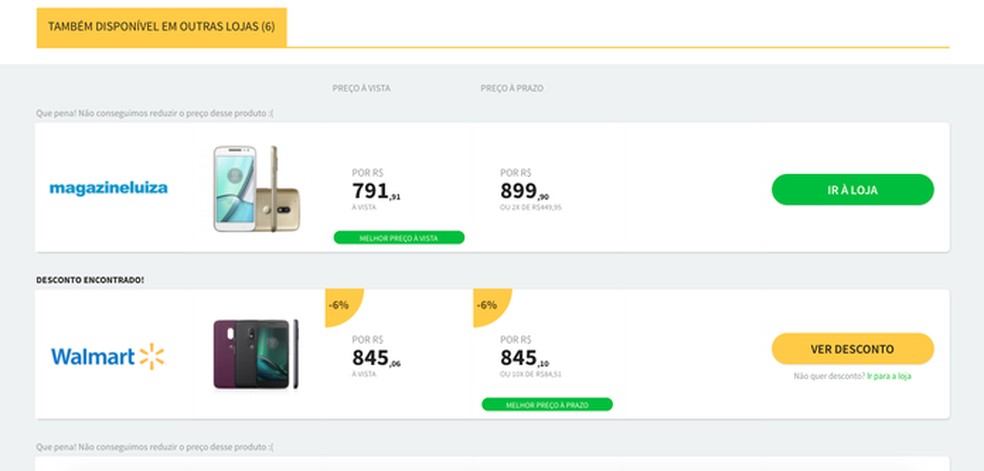Click the 'Melhor preço à vista' badge

point(398,238)
